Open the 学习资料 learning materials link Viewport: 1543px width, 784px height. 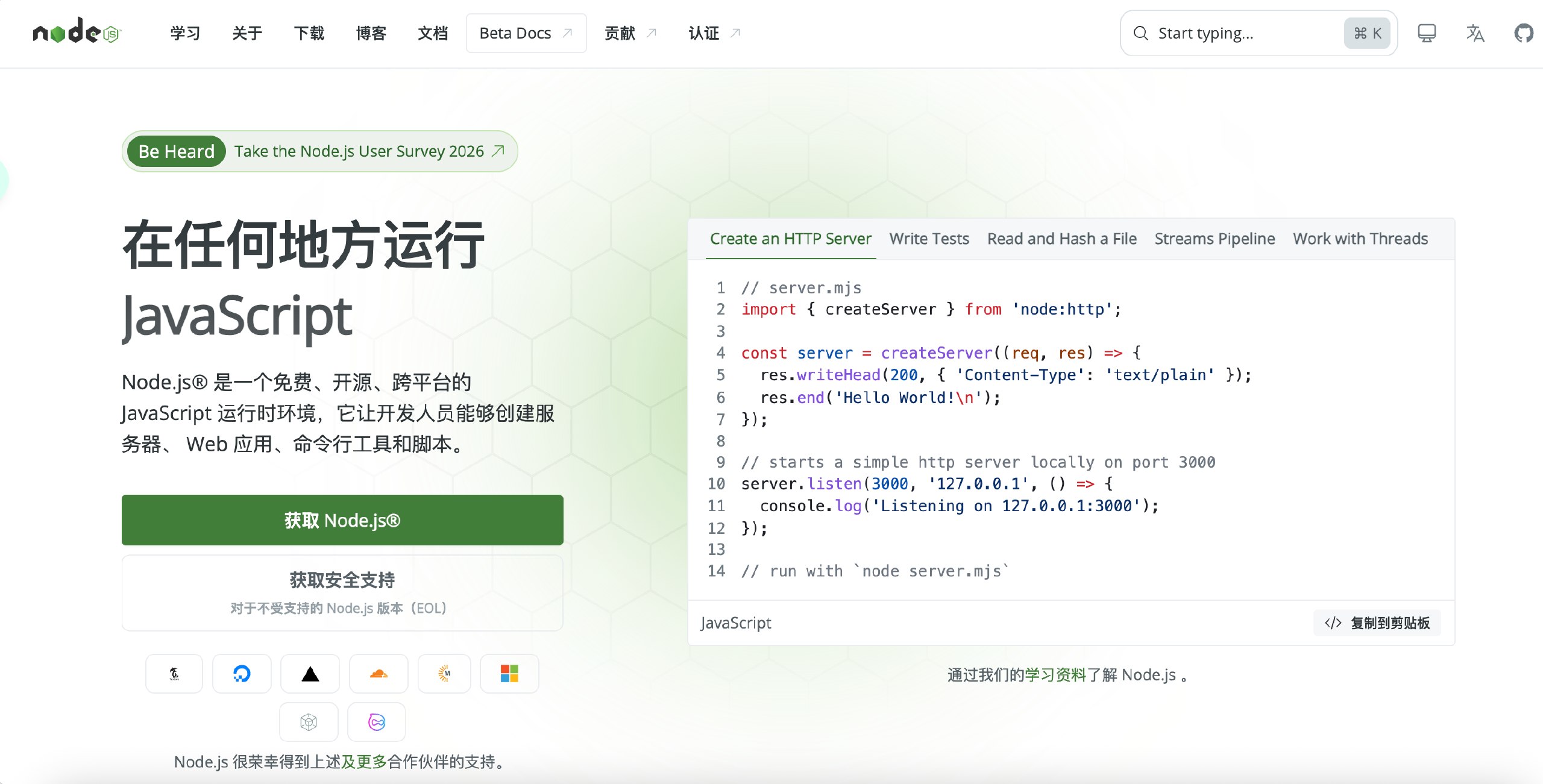click(x=1055, y=675)
